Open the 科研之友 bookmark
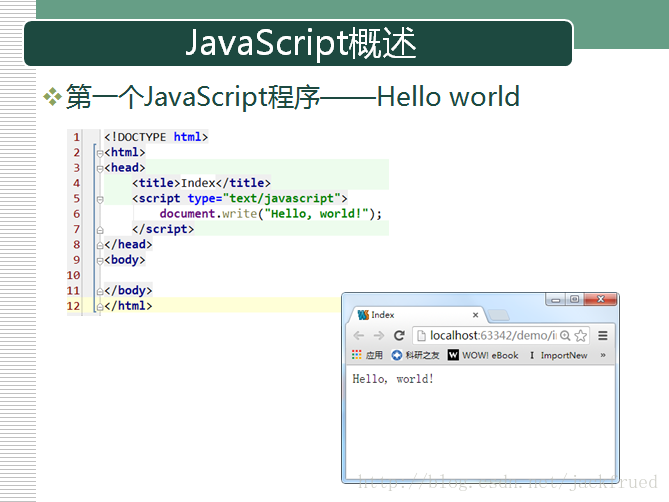The width and height of the screenshot is (669, 502). tap(415, 355)
